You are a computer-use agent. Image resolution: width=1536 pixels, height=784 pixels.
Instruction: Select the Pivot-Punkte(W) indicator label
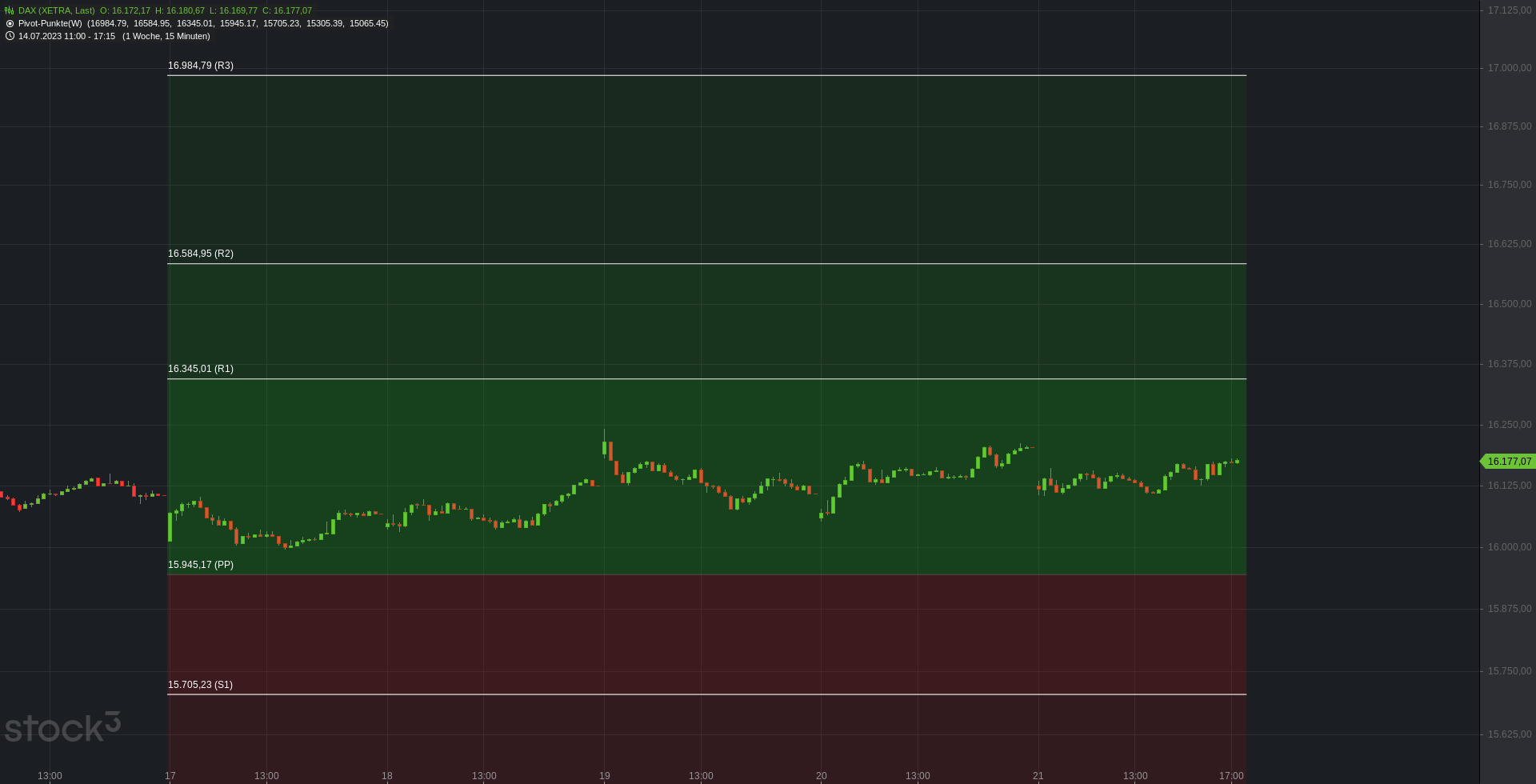tap(50, 24)
